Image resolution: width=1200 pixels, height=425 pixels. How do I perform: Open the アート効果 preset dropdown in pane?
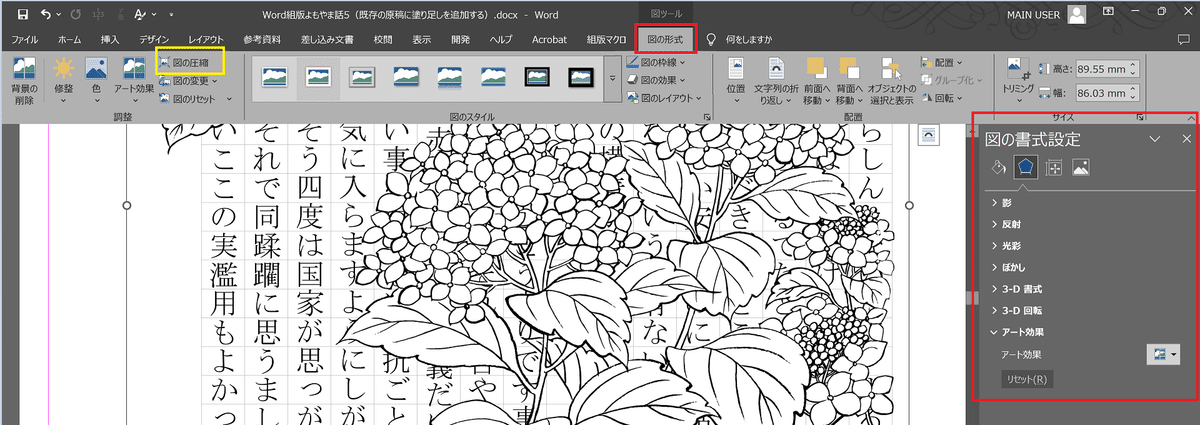(1163, 354)
